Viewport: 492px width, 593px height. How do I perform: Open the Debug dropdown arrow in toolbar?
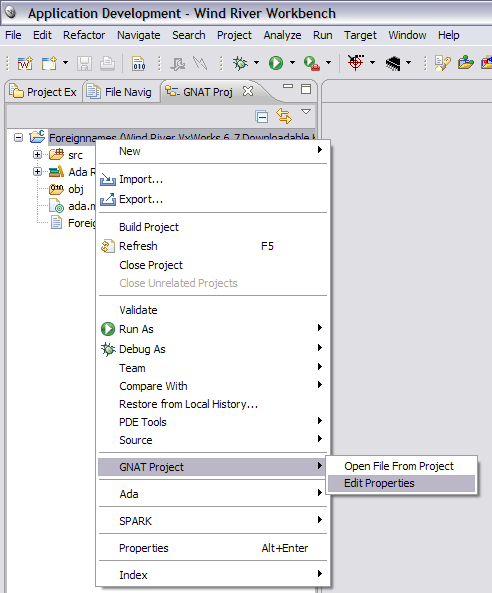tap(256, 62)
